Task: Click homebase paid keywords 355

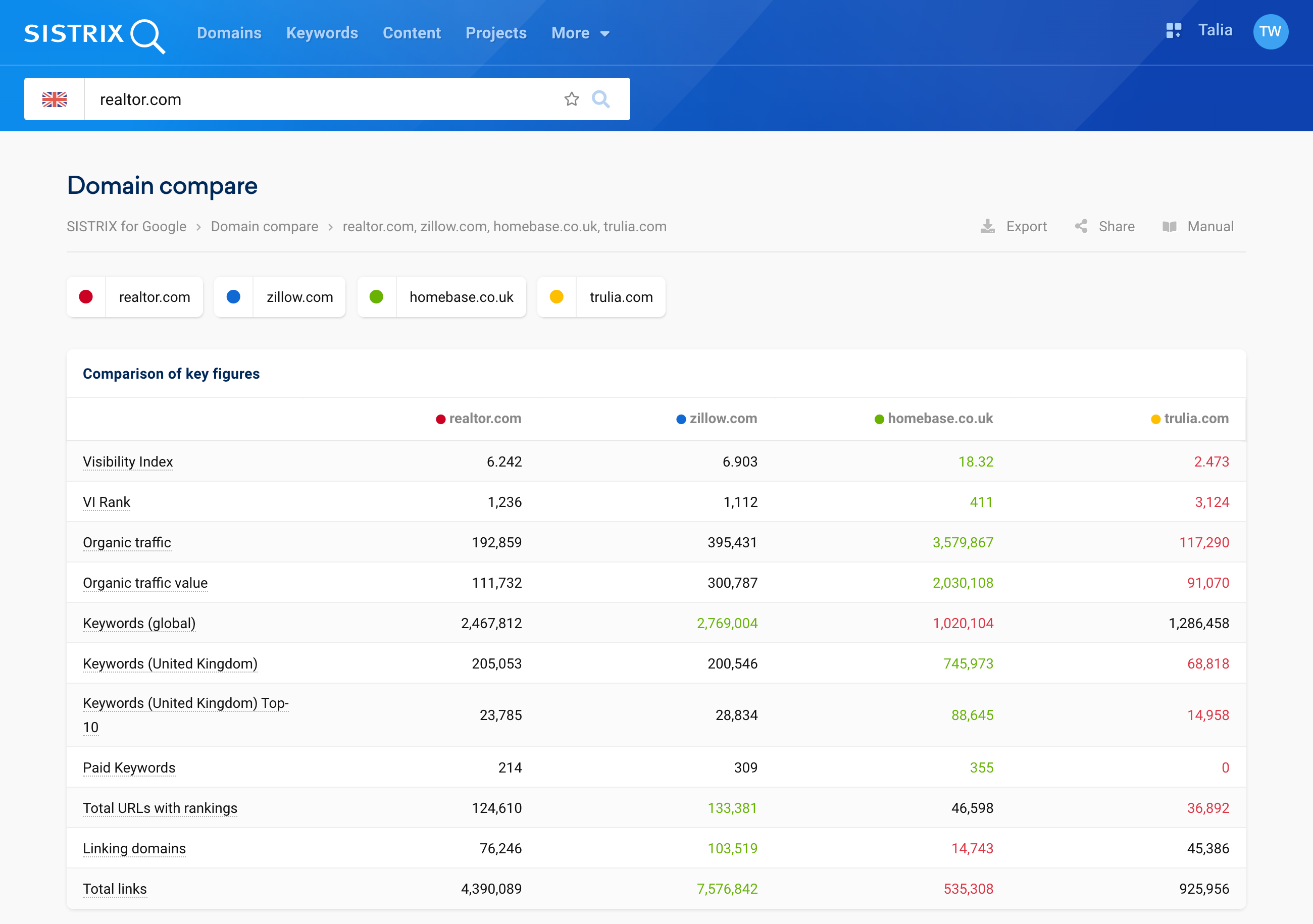Action: pos(981,767)
